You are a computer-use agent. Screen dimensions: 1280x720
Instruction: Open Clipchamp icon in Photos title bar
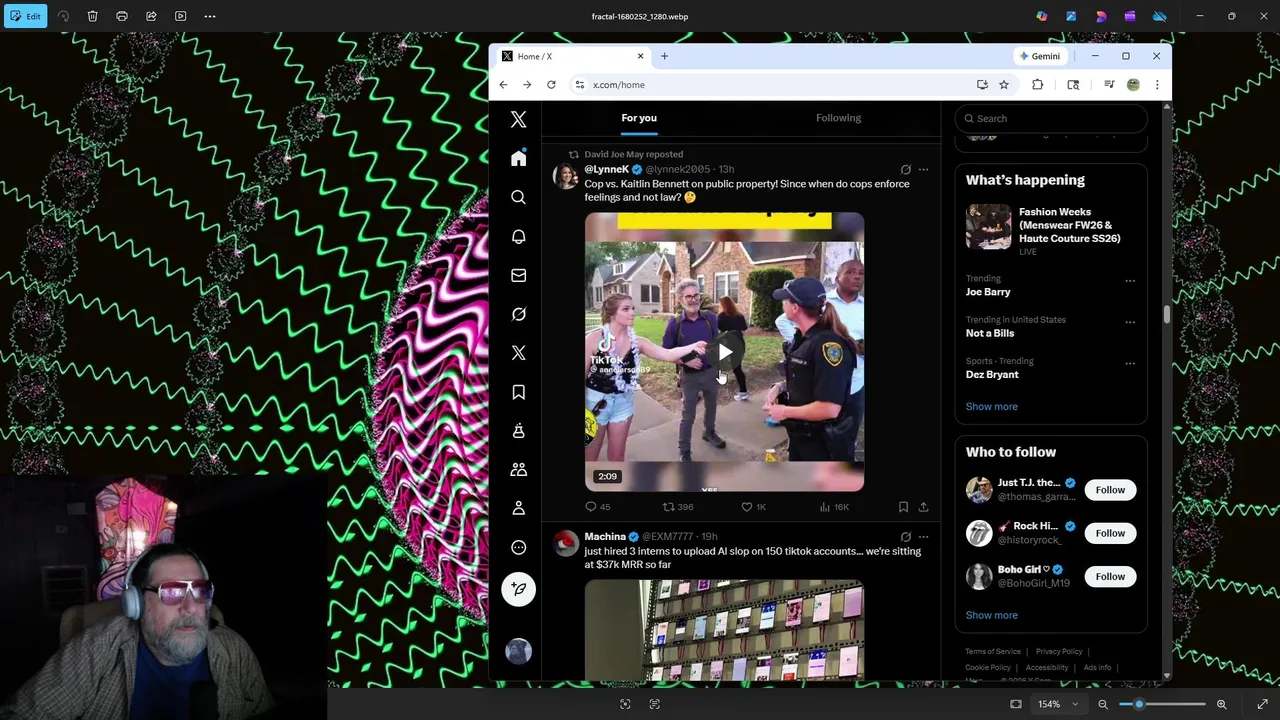click(x=1130, y=16)
